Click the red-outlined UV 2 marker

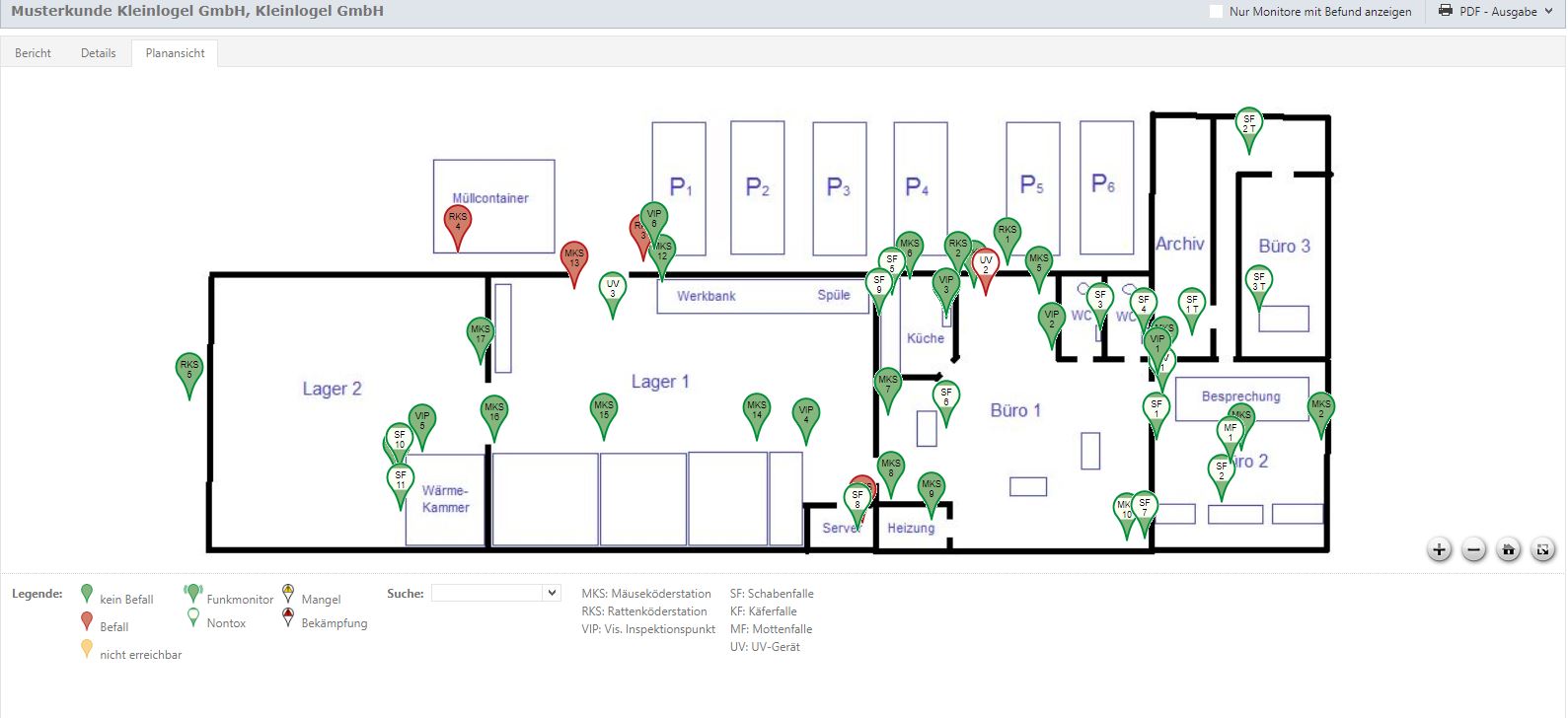click(x=986, y=265)
